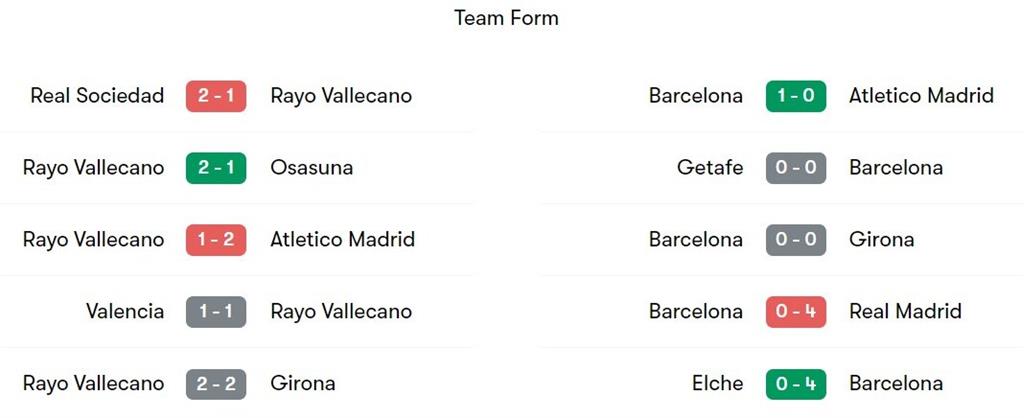
Task: Select the red 1-2 score badge
Action: coord(215,240)
